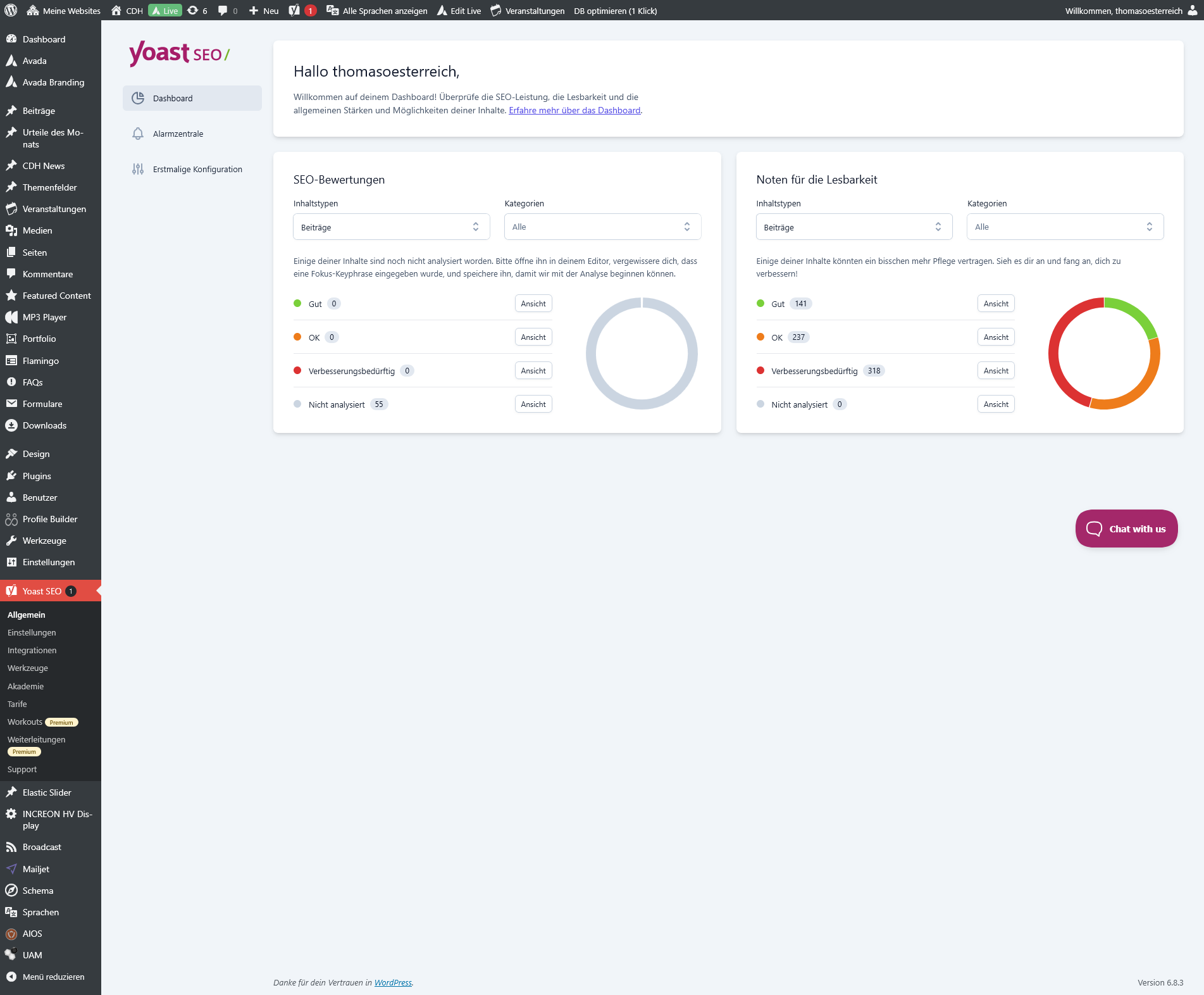The image size is (1204, 995).
Task: Open SEO-Bewertungen Kategorien dropdown
Action: 602,227
